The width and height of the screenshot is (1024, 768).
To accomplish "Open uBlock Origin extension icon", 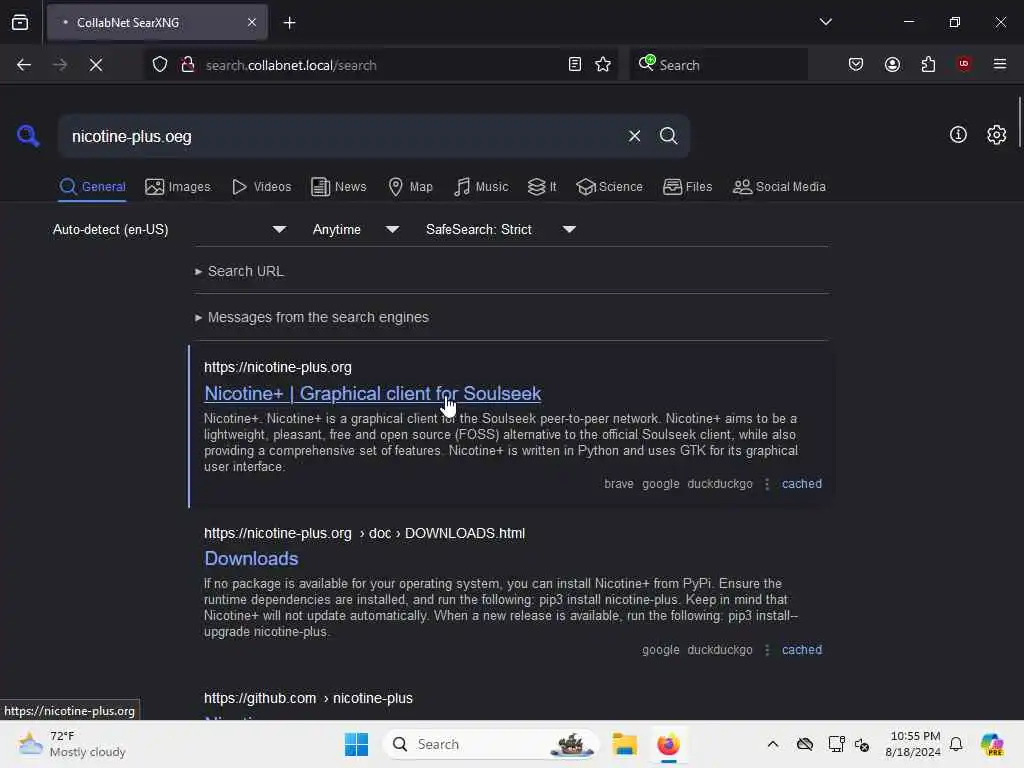I will (x=963, y=64).
